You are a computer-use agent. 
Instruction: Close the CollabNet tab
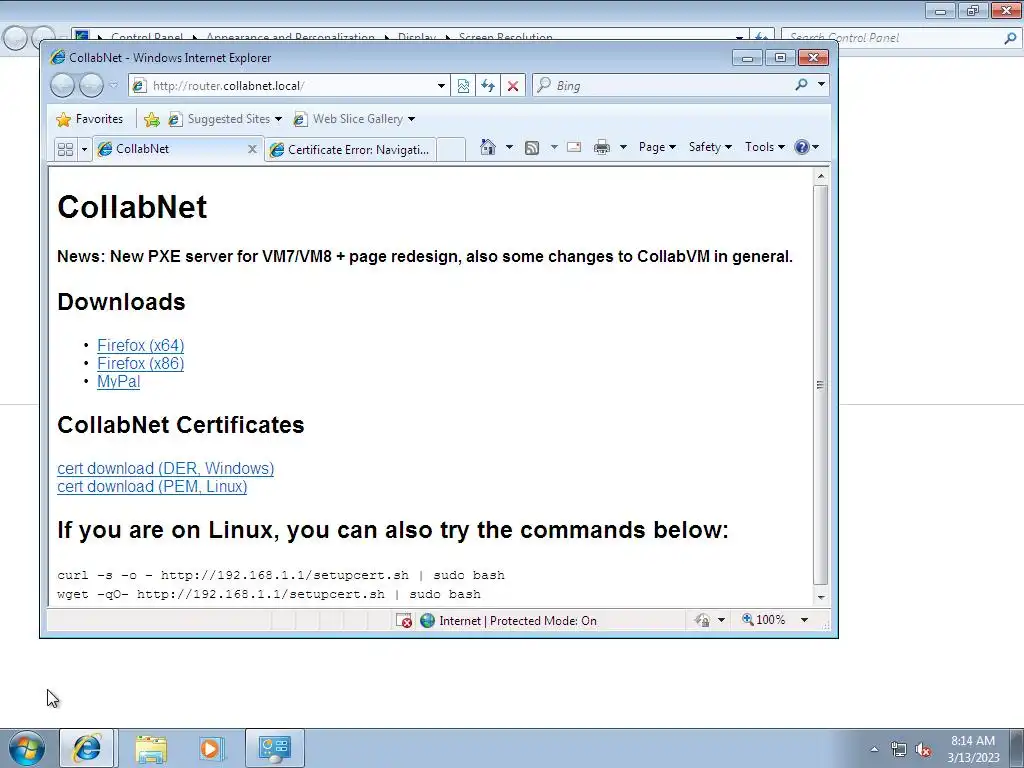[x=252, y=150]
